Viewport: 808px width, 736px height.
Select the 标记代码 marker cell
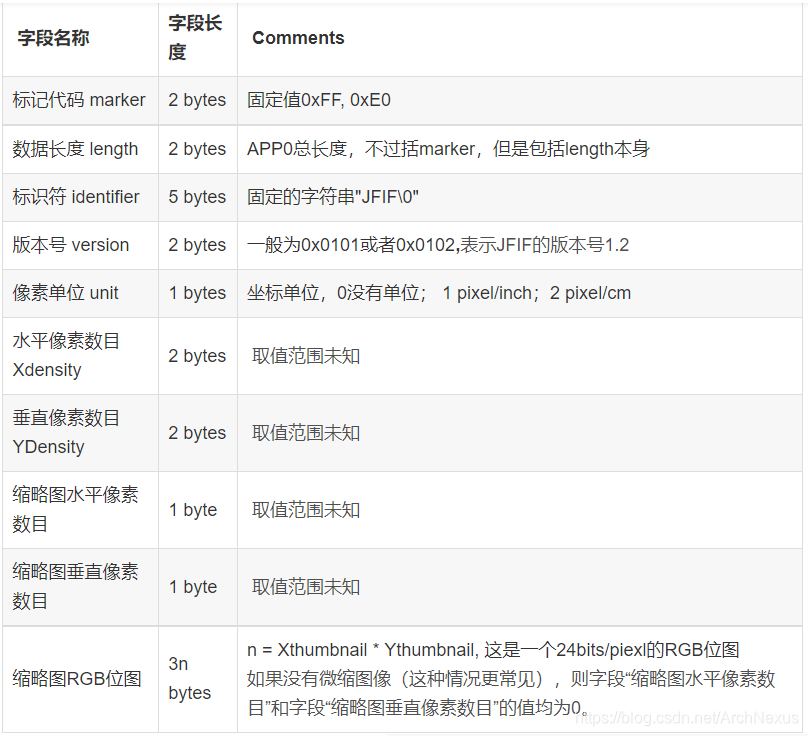[80, 100]
